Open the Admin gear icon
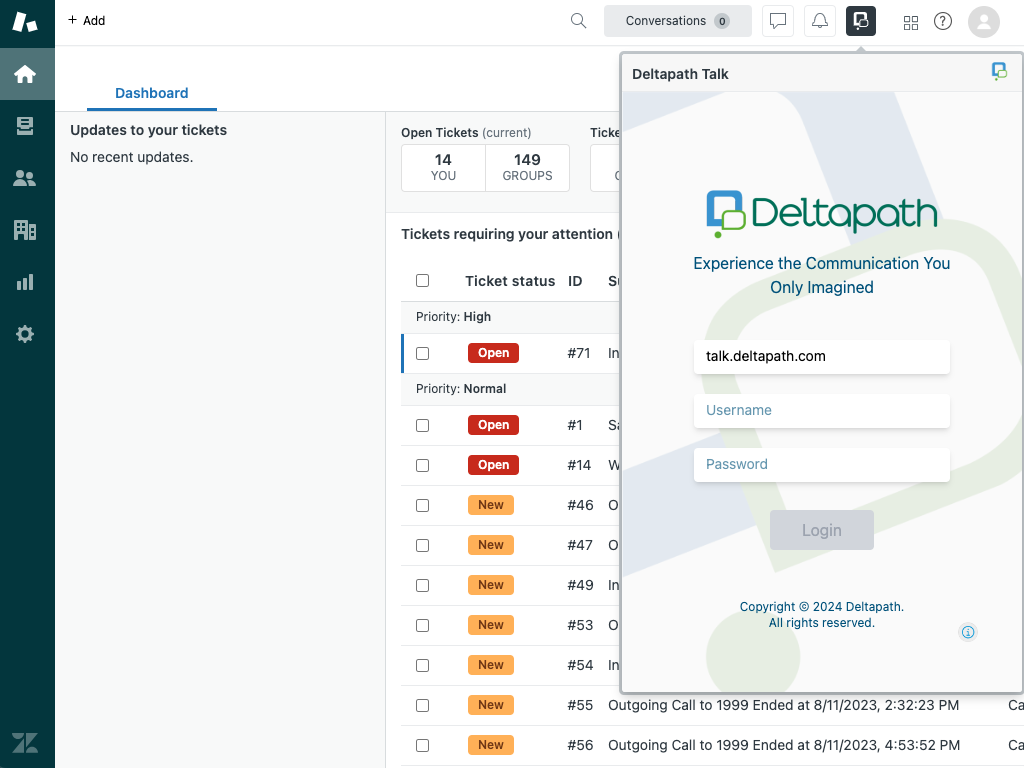The image size is (1024, 768). pos(25,334)
